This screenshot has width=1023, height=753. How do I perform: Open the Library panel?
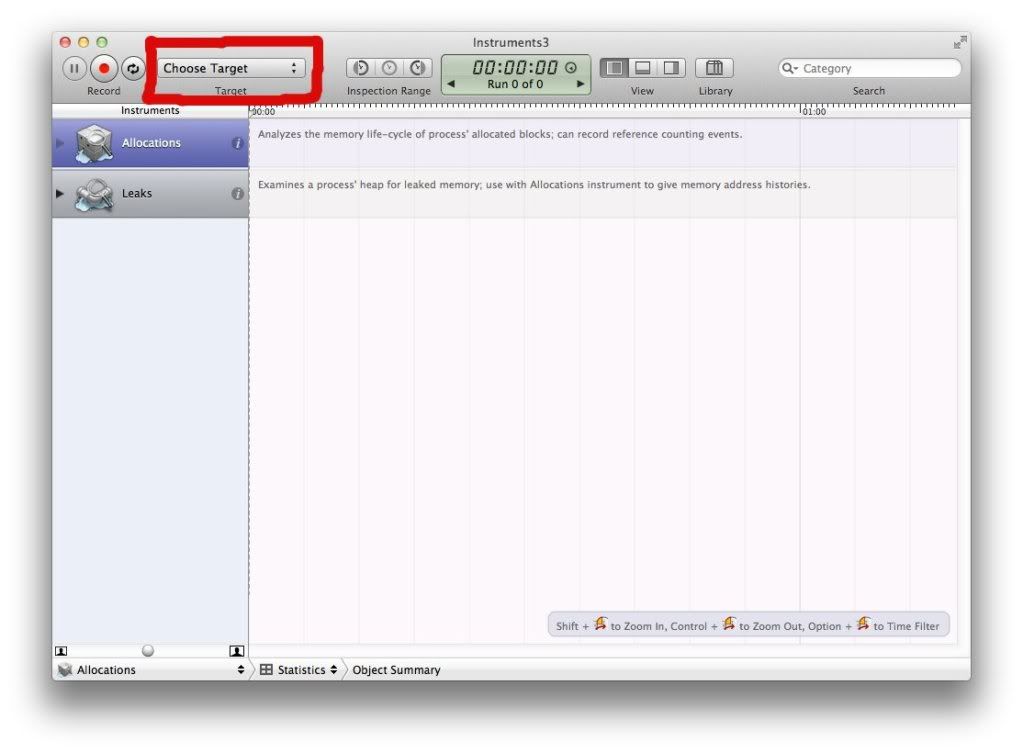(x=714, y=68)
